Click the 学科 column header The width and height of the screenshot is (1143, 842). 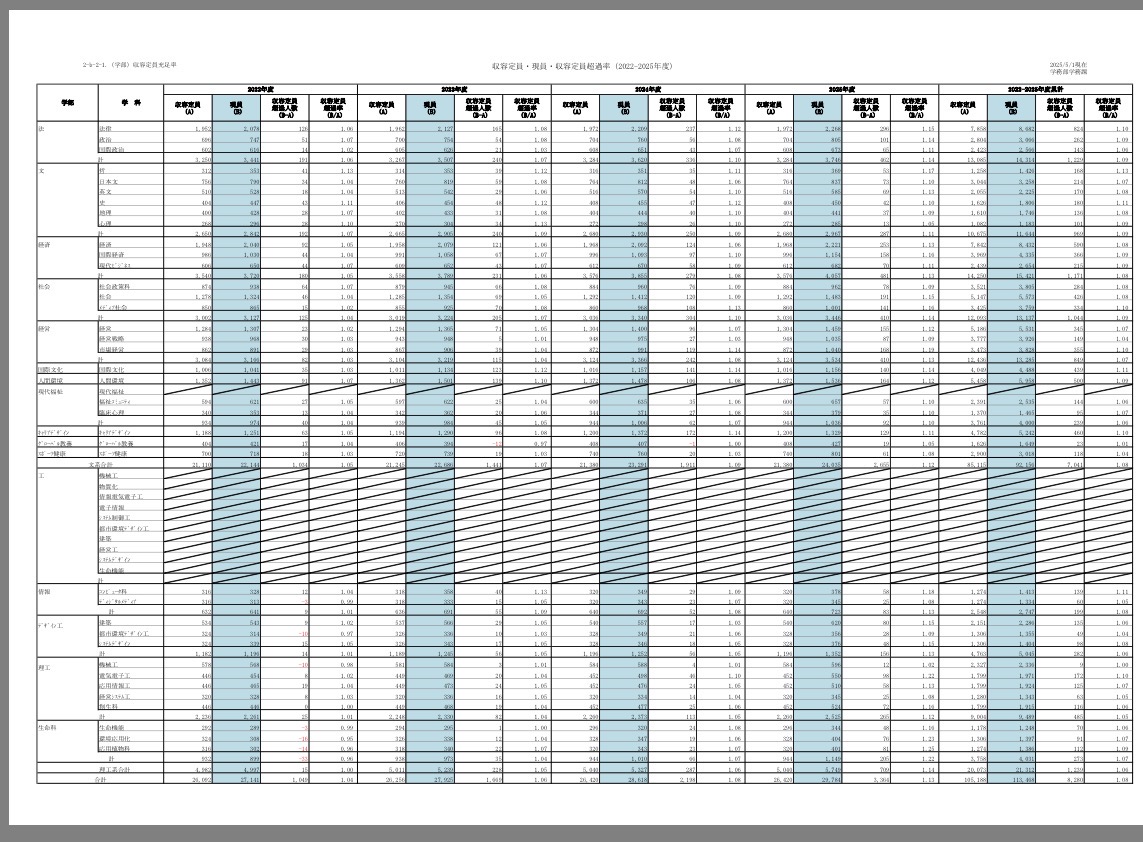[125, 103]
